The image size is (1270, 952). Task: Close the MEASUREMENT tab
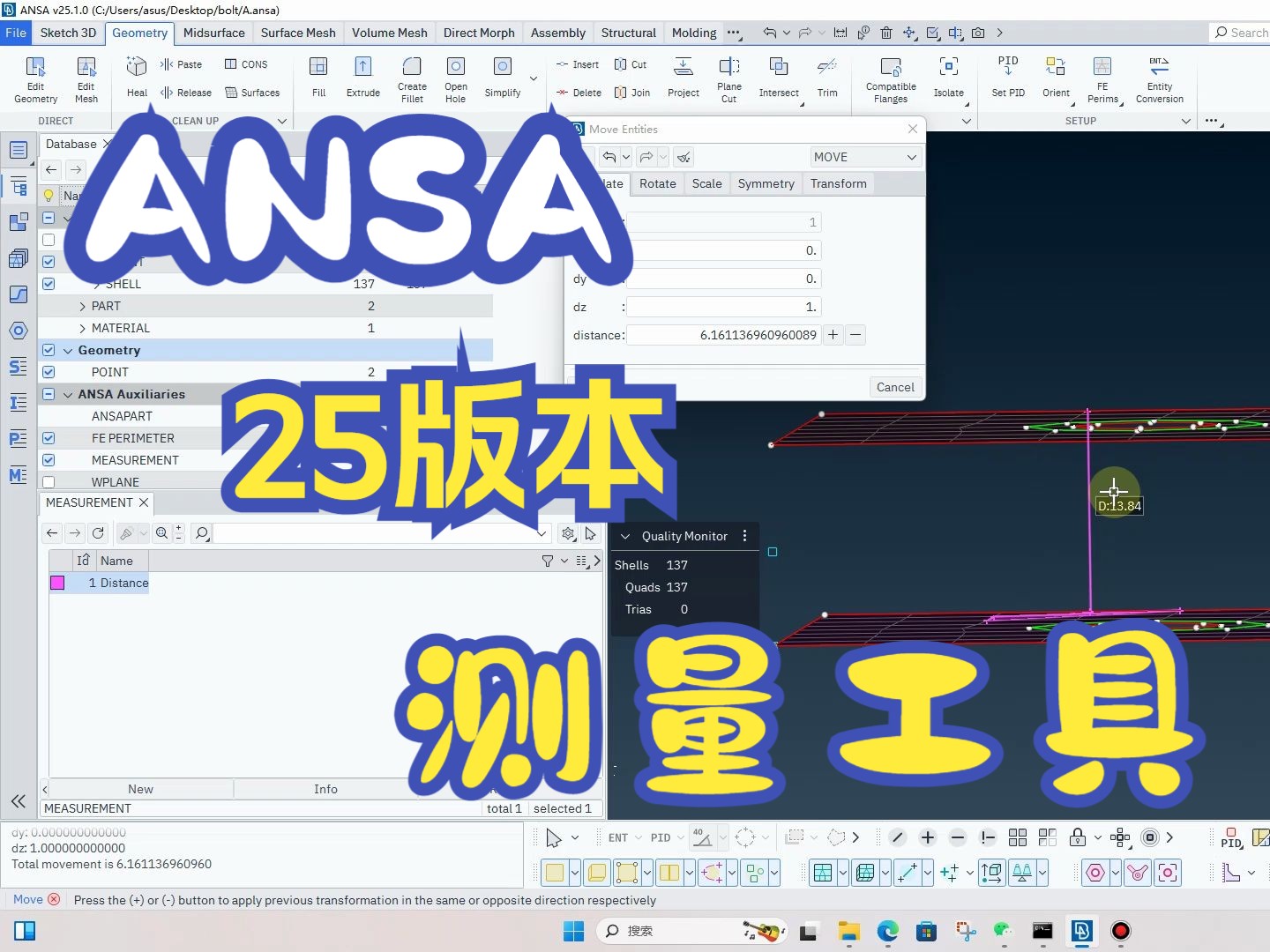(144, 502)
